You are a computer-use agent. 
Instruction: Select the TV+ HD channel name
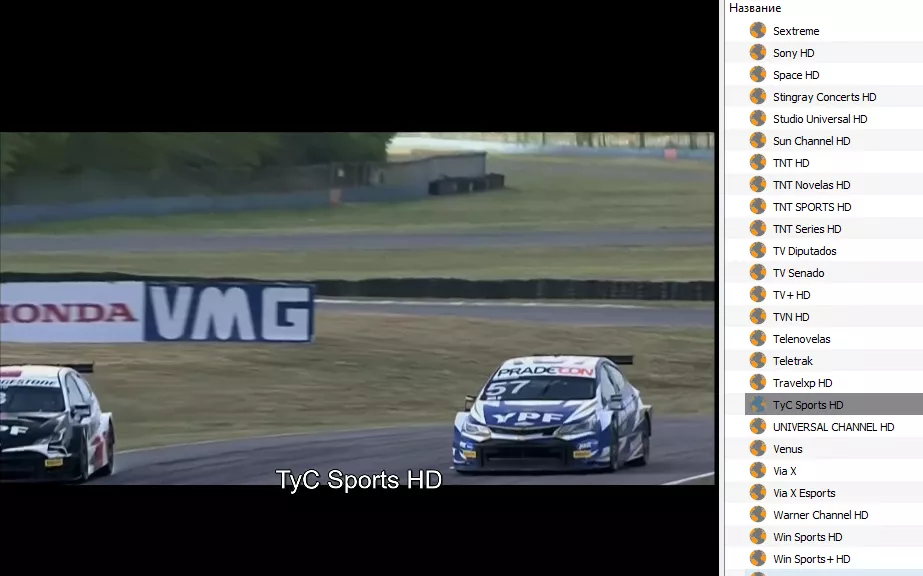tap(792, 295)
